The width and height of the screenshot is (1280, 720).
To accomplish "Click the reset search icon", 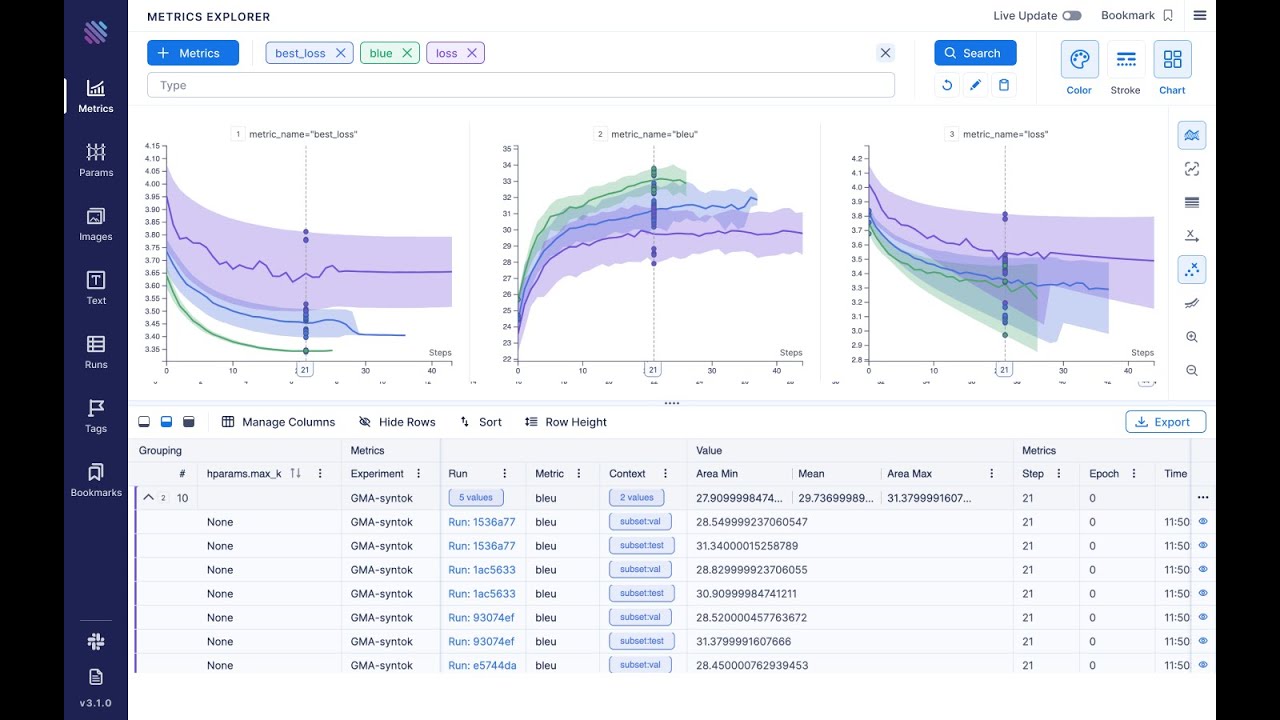I will click(x=947, y=85).
